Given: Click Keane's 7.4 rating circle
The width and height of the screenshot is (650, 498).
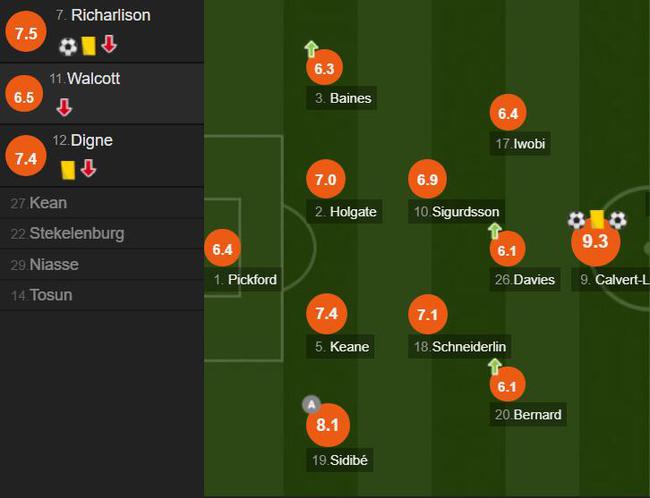Looking at the screenshot, I should point(327,314).
